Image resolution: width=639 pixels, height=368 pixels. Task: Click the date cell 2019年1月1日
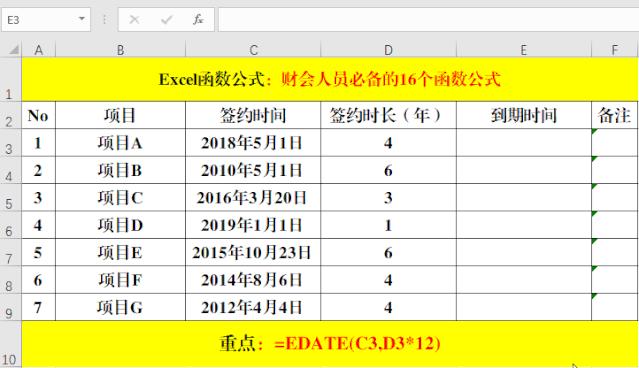[253, 225]
